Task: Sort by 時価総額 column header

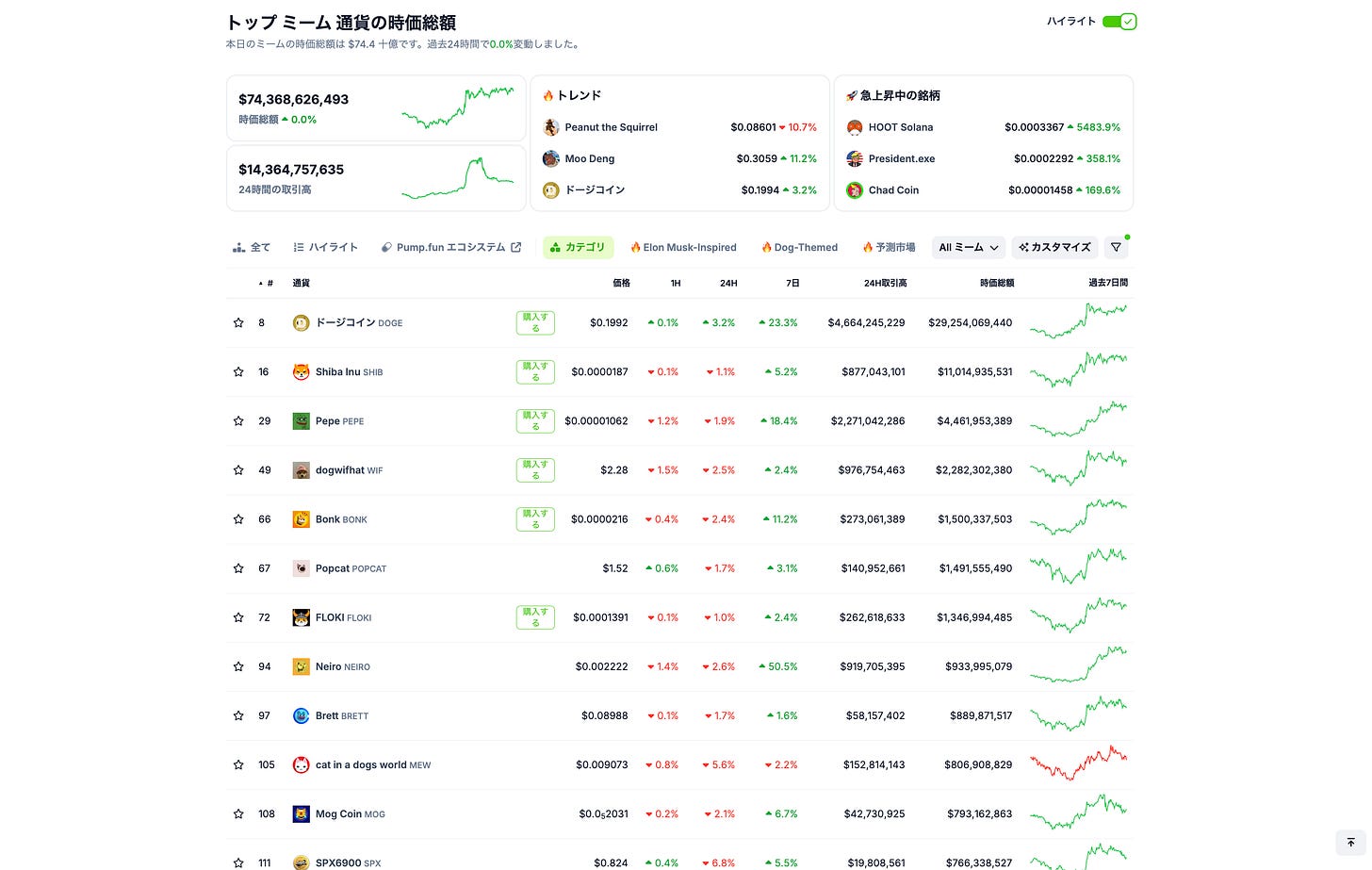Action: click(x=997, y=283)
